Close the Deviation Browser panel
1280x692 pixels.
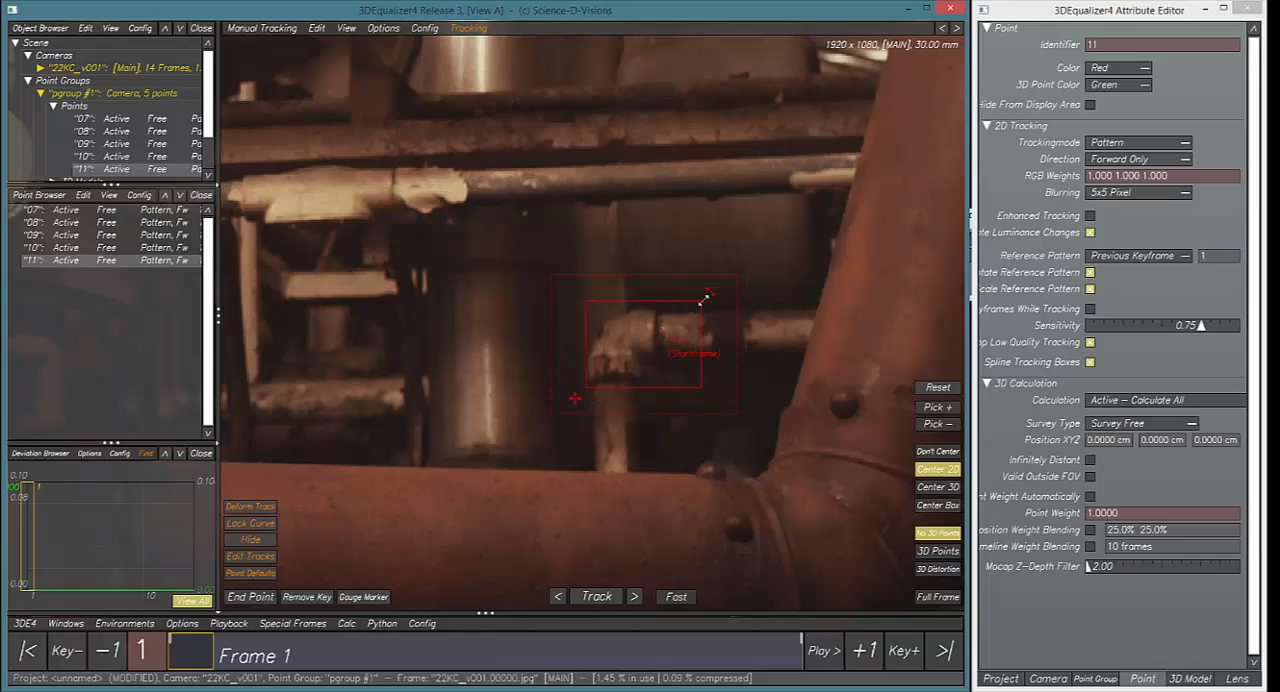click(x=201, y=453)
